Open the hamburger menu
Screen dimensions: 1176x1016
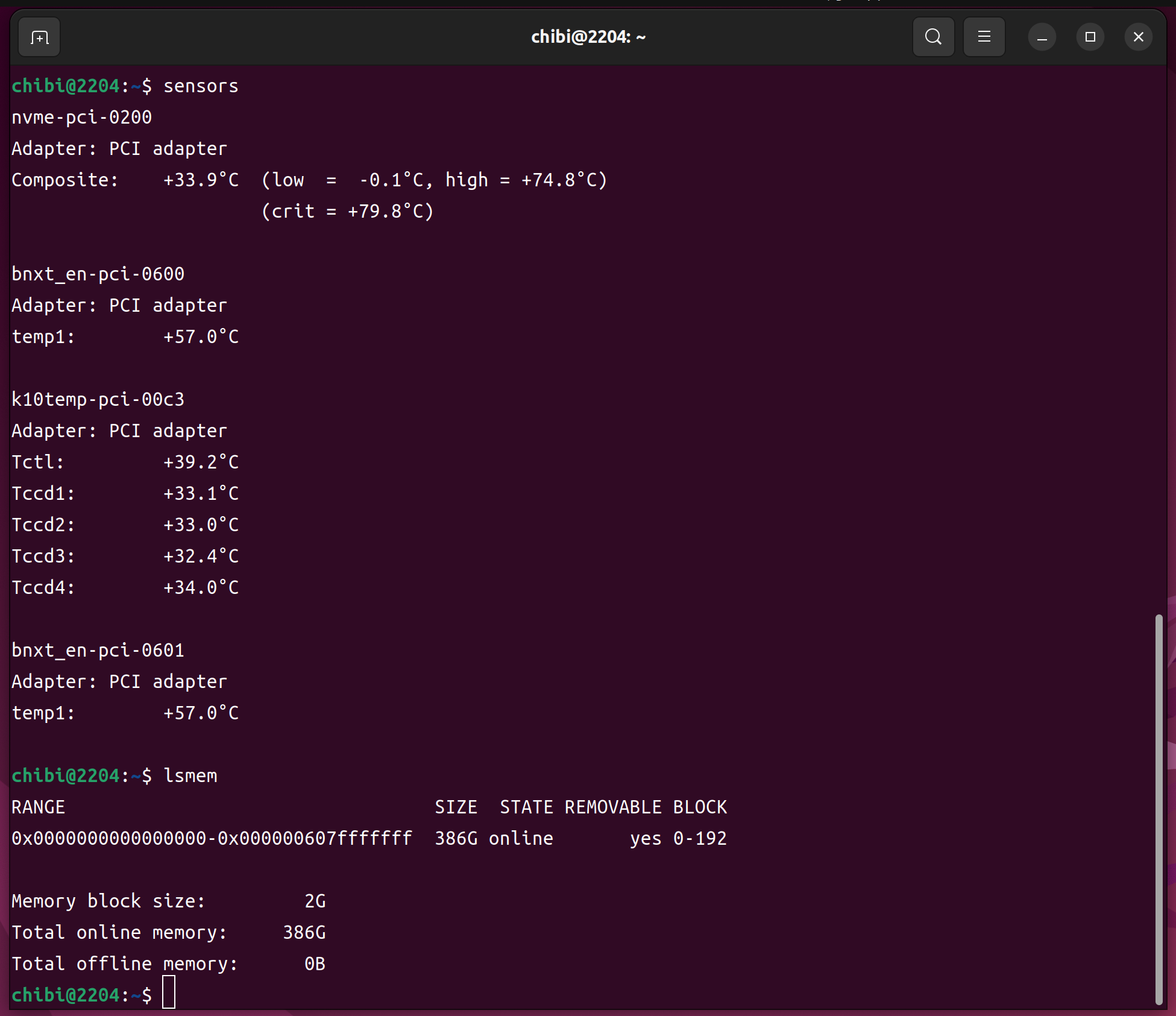coord(984,37)
